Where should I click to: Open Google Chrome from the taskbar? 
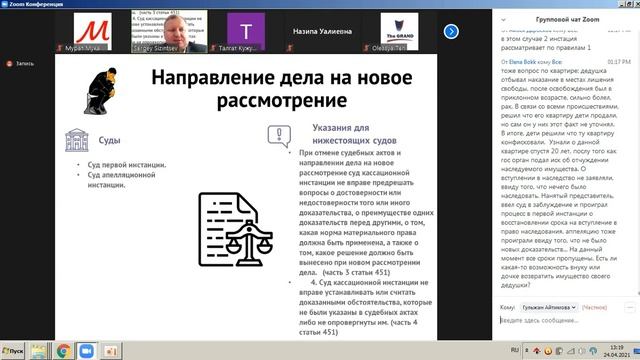63,351
